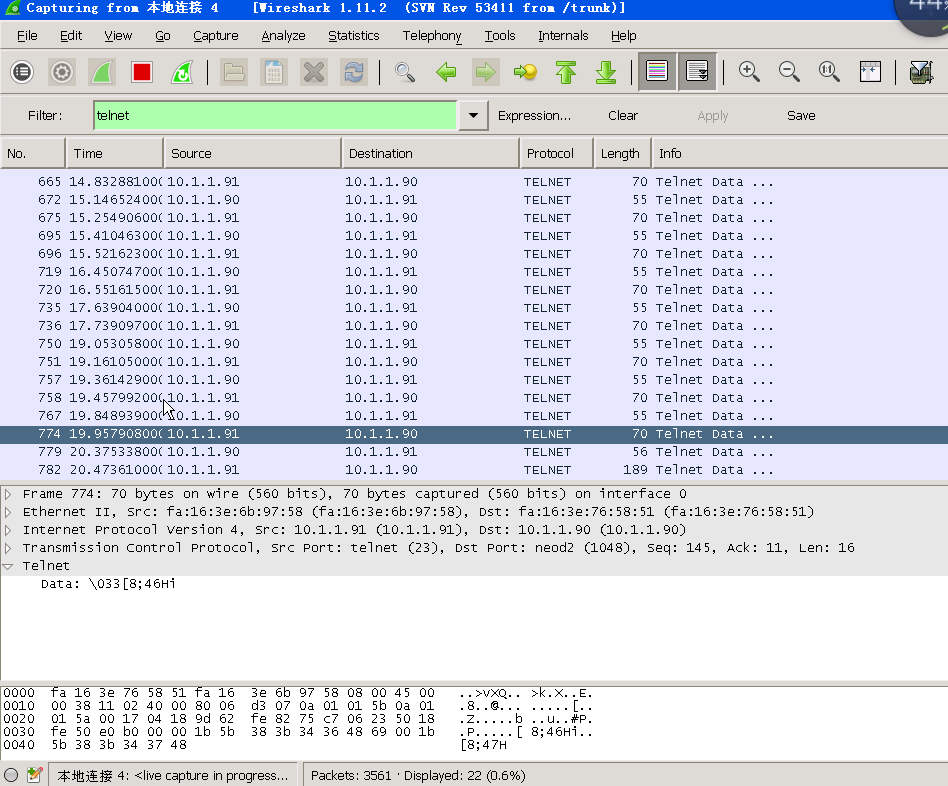Sort by the Destination column header
The width and height of the screenshot is (948, 786).
click(x=430, y=154)
